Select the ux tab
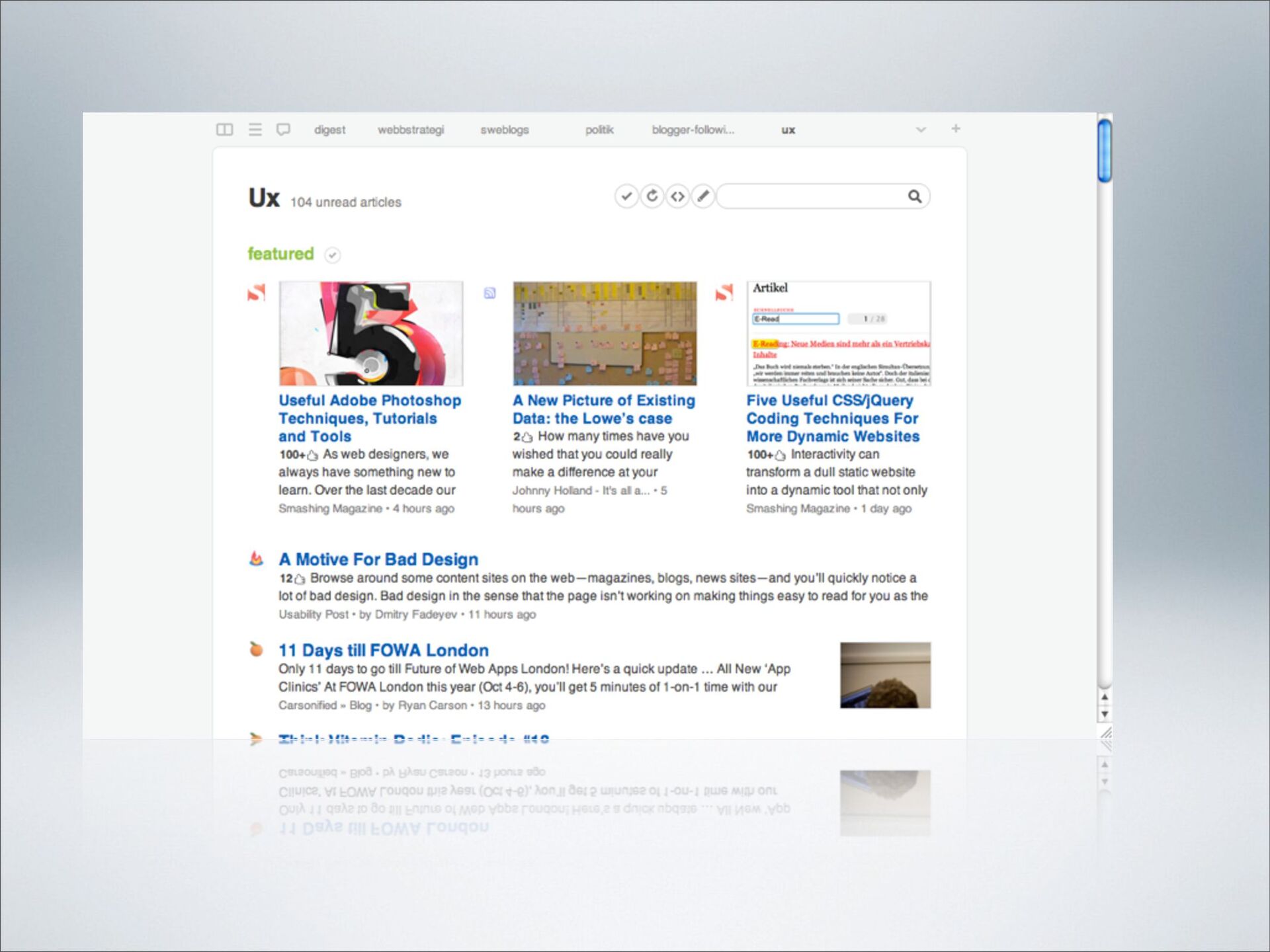 tap(788, 130)
